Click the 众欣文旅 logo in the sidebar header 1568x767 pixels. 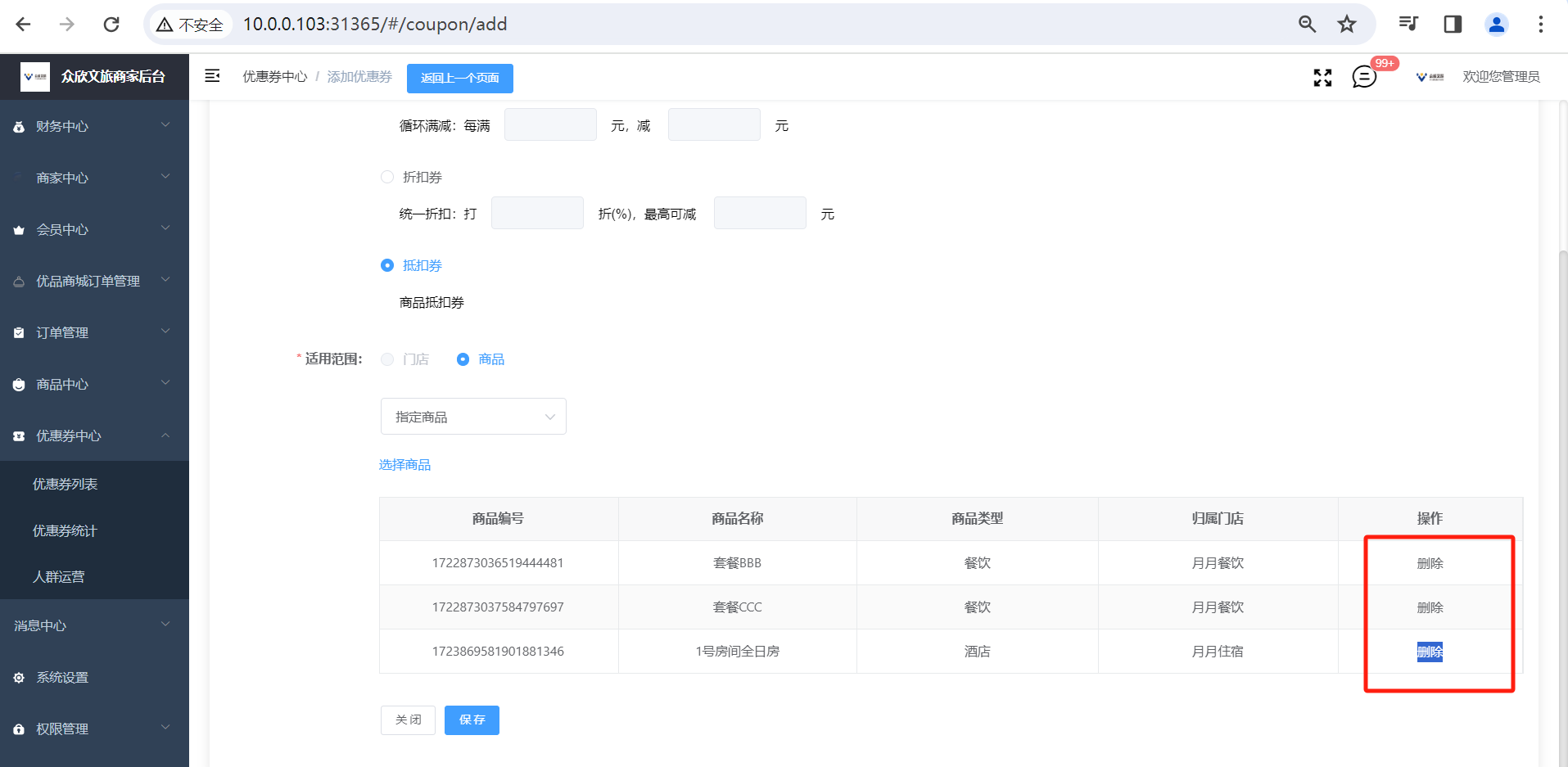click(x=35, y=77)
